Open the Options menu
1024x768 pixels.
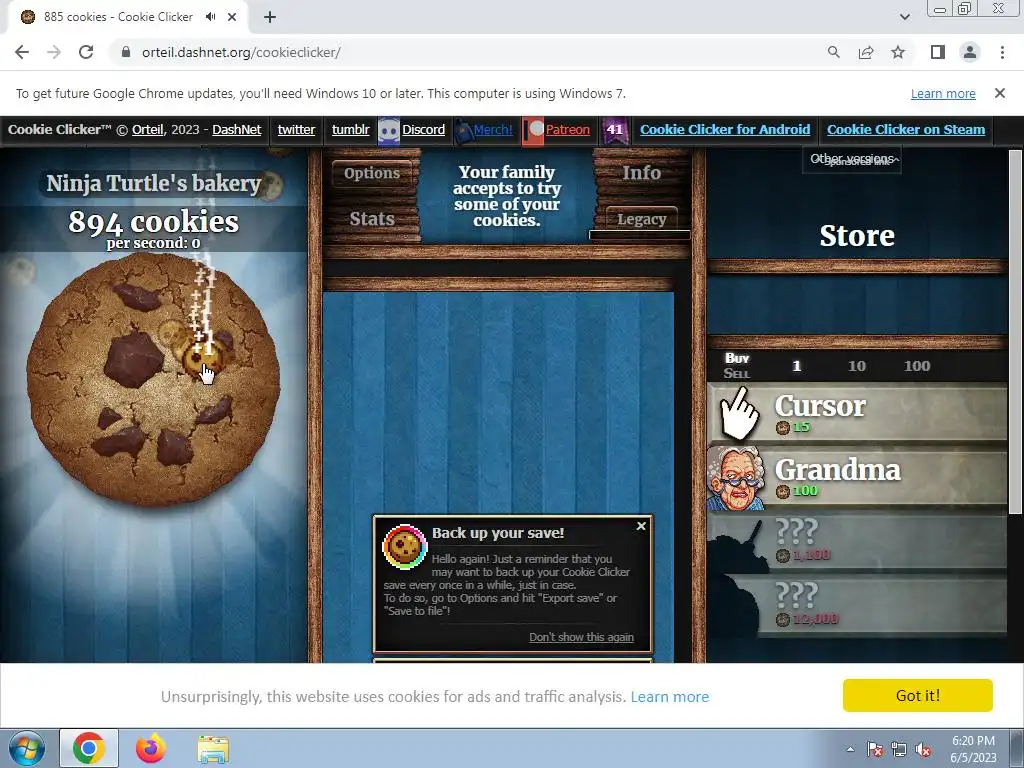[x=372, y=173]
